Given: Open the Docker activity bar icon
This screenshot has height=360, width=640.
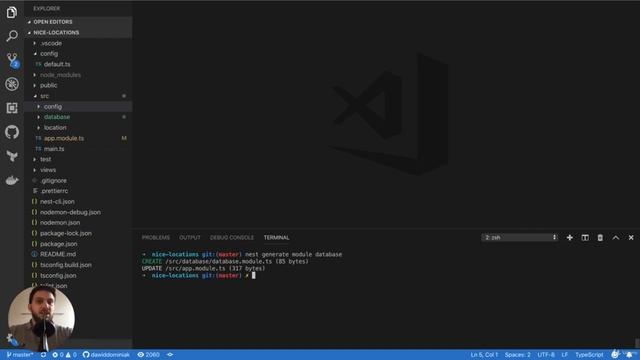Looking at the screenshot, I should [x=12, y=180].
